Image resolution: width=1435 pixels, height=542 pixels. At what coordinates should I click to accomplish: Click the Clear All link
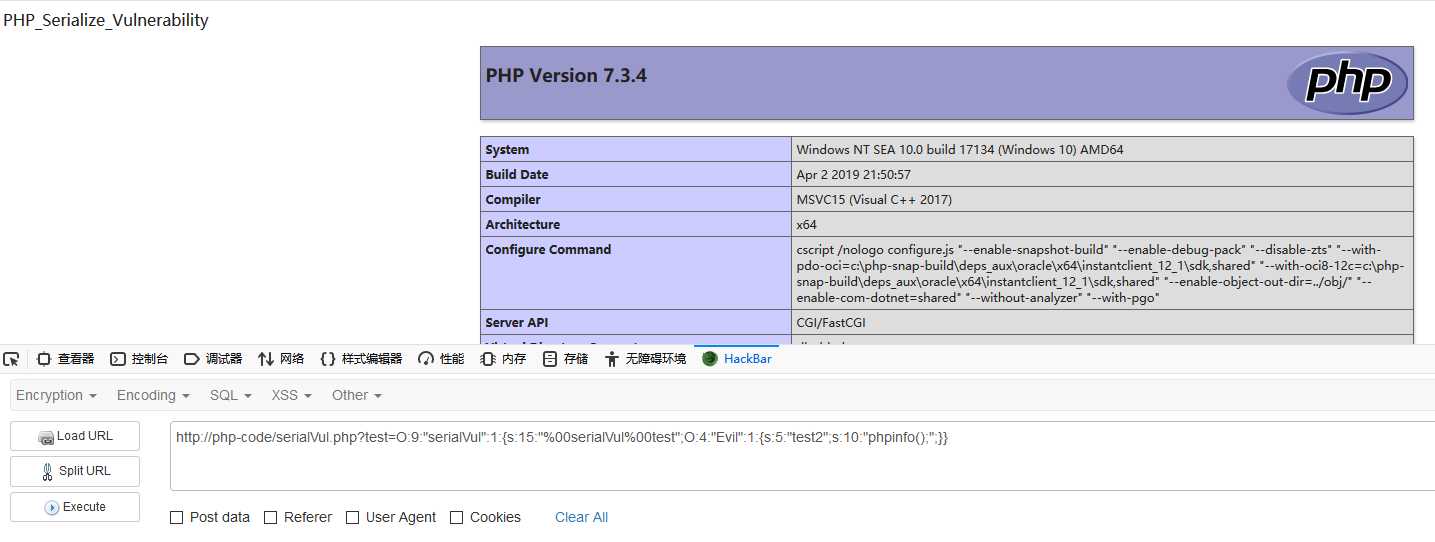(x=581, y=517)
